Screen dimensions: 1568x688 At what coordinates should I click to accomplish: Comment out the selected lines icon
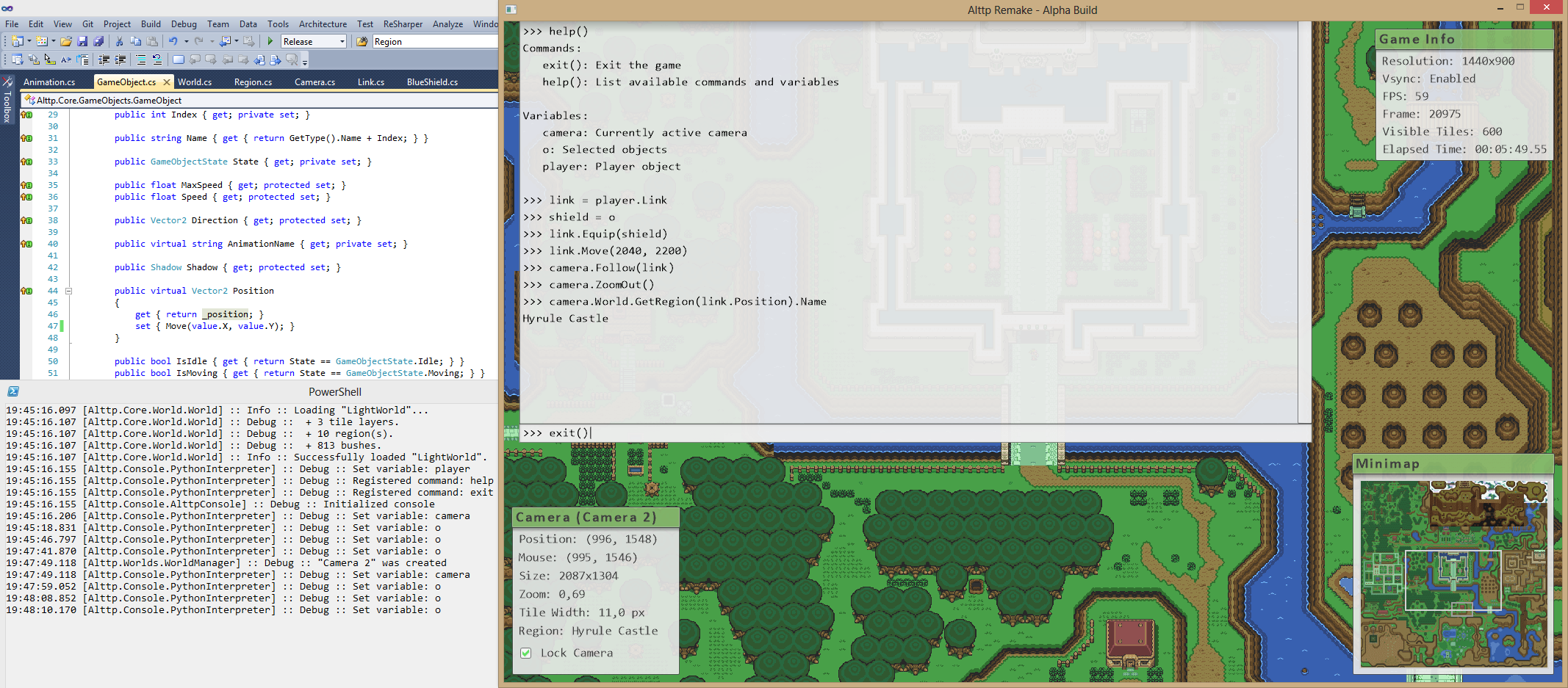pyautogui.click(x=141, y=60)
